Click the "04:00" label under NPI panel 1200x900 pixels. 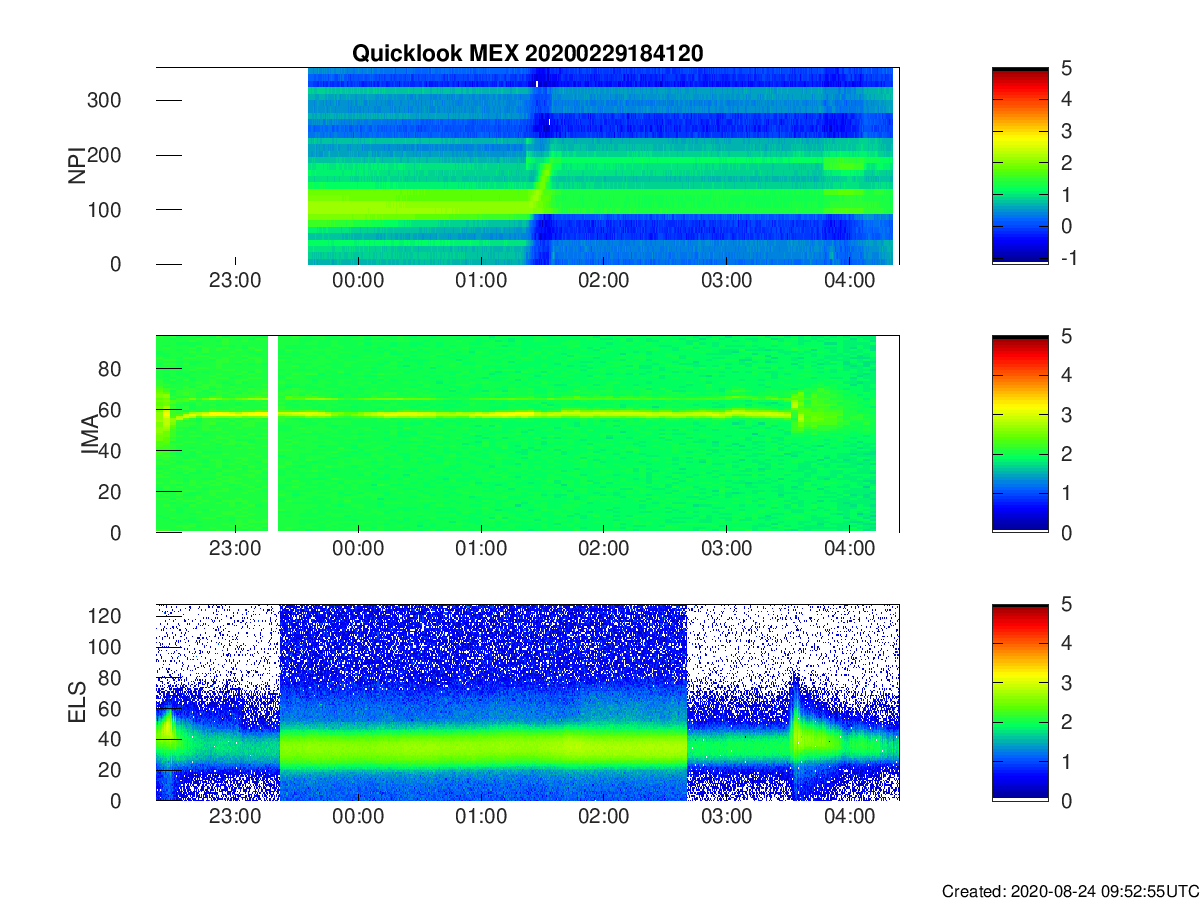coord(849,281)
